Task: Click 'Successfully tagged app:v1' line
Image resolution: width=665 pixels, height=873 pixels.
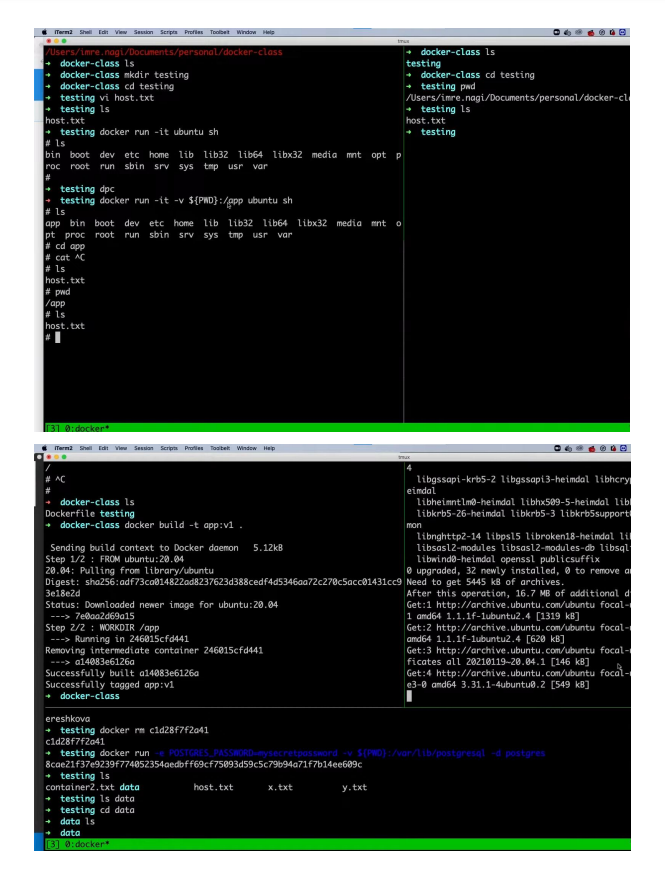Action: [110, 685]
